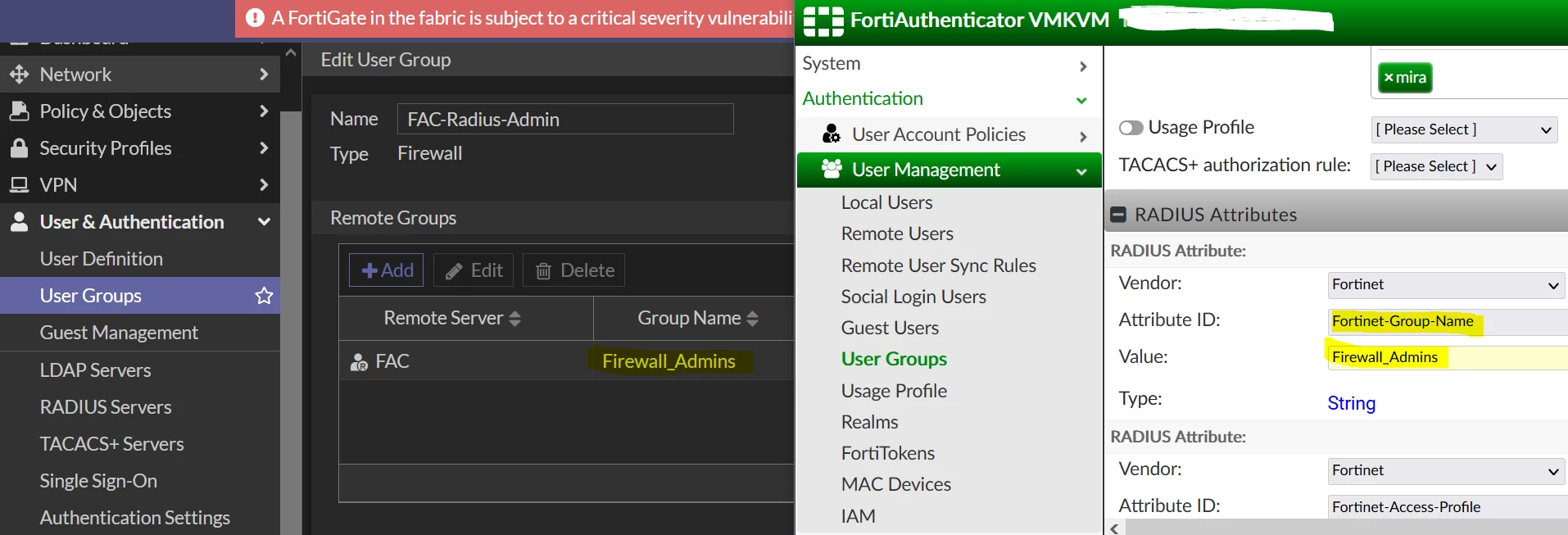Click the Firewall_Admins Value field
Image resolution: width=1568 pixels, height=535 pixels.
pyautogui.click(x=1448, y=358)
